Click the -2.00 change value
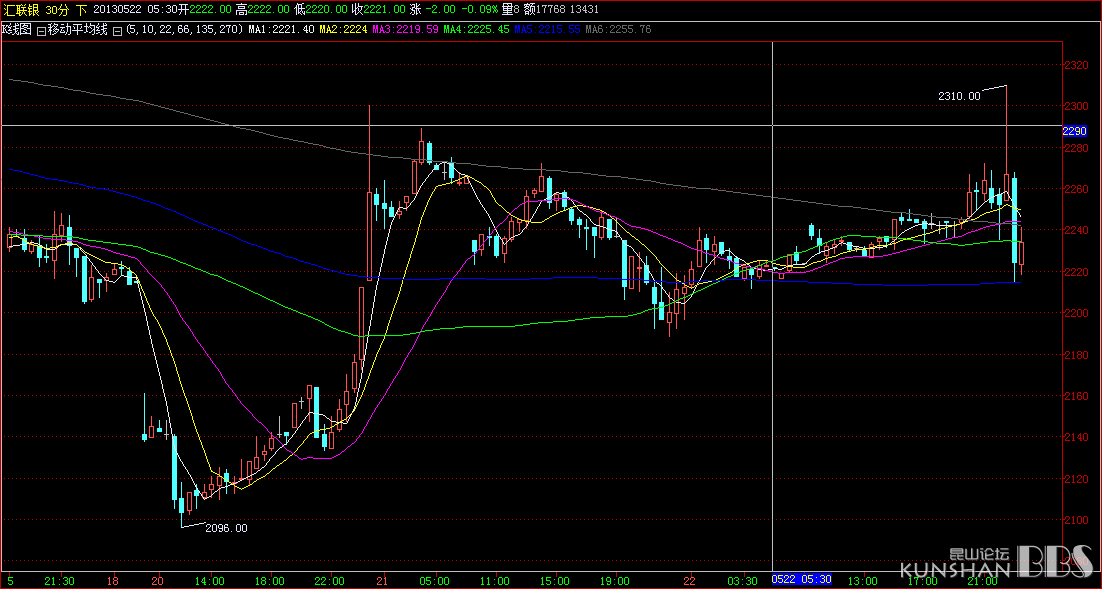Image resolution: width=1102 pixels, height=589 pixels. click(440, 10)
